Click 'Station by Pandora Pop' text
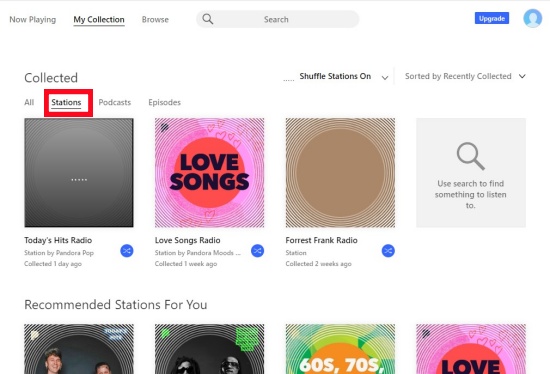Screen dimensions: 550x374 click(59, 253)
